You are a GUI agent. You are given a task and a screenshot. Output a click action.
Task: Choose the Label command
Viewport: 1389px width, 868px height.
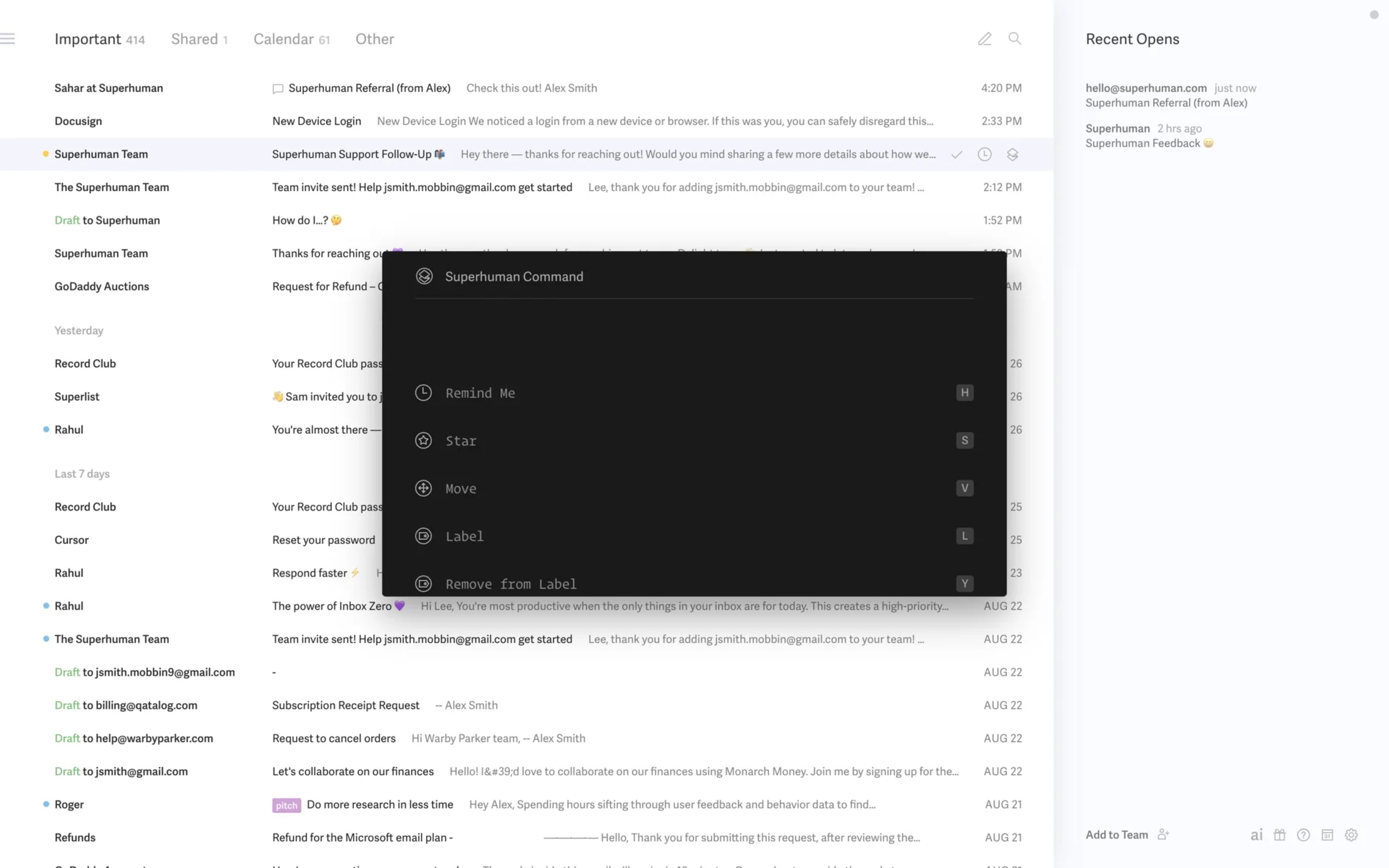(x=464, y=536)
